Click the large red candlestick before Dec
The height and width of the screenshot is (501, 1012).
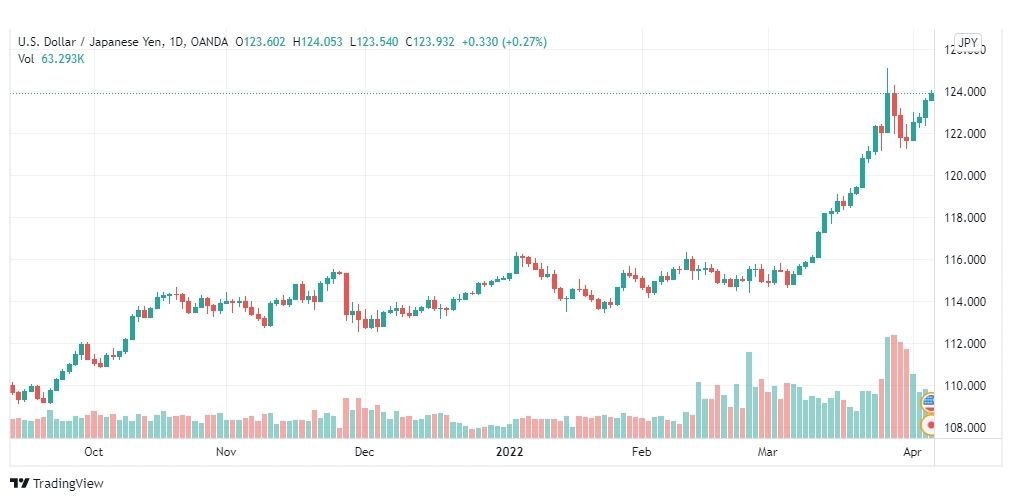coord(347,294)
